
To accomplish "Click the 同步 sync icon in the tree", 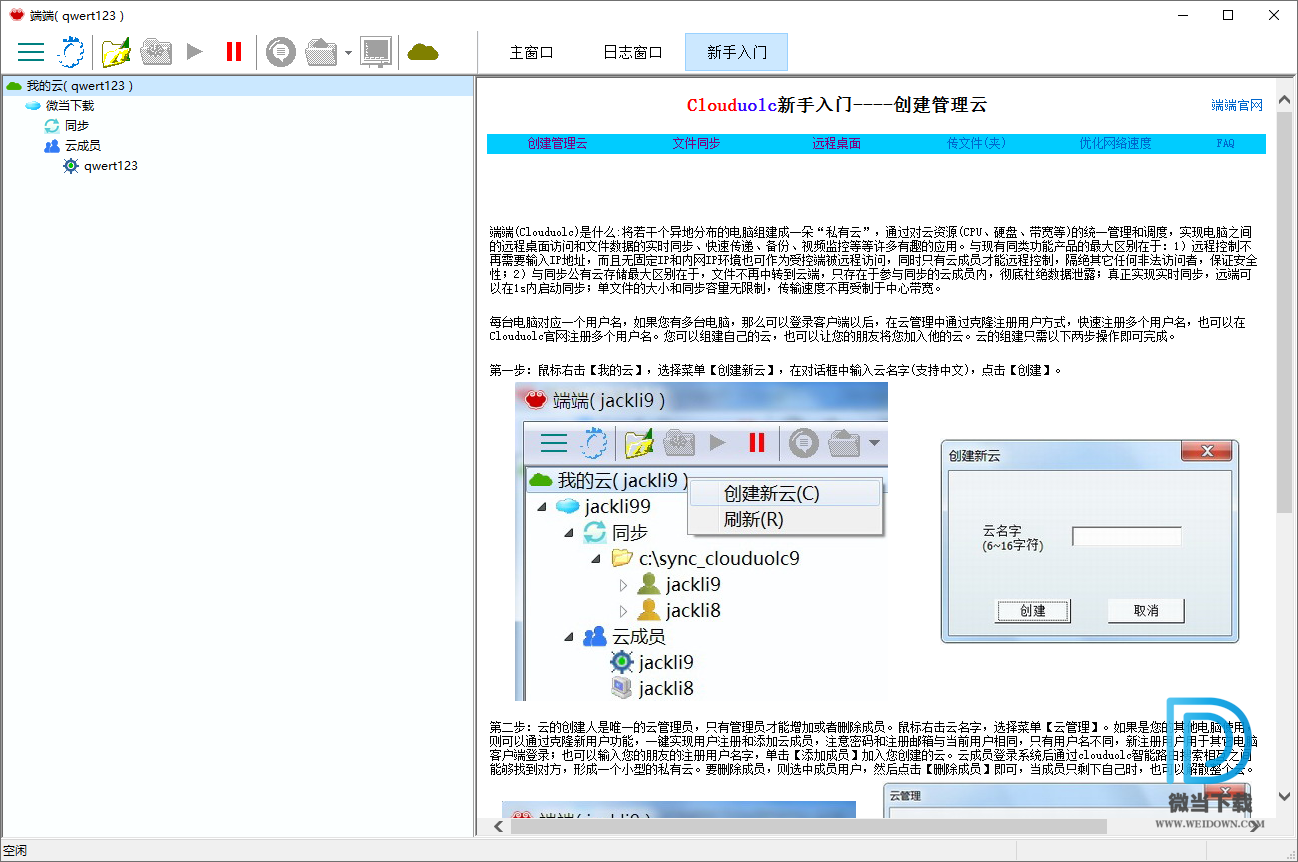I will point(52,126).
